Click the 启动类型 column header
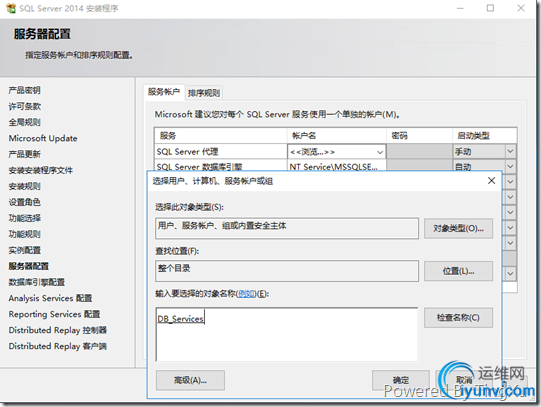This screenshot has height=407, width=541. pos(484,136)
